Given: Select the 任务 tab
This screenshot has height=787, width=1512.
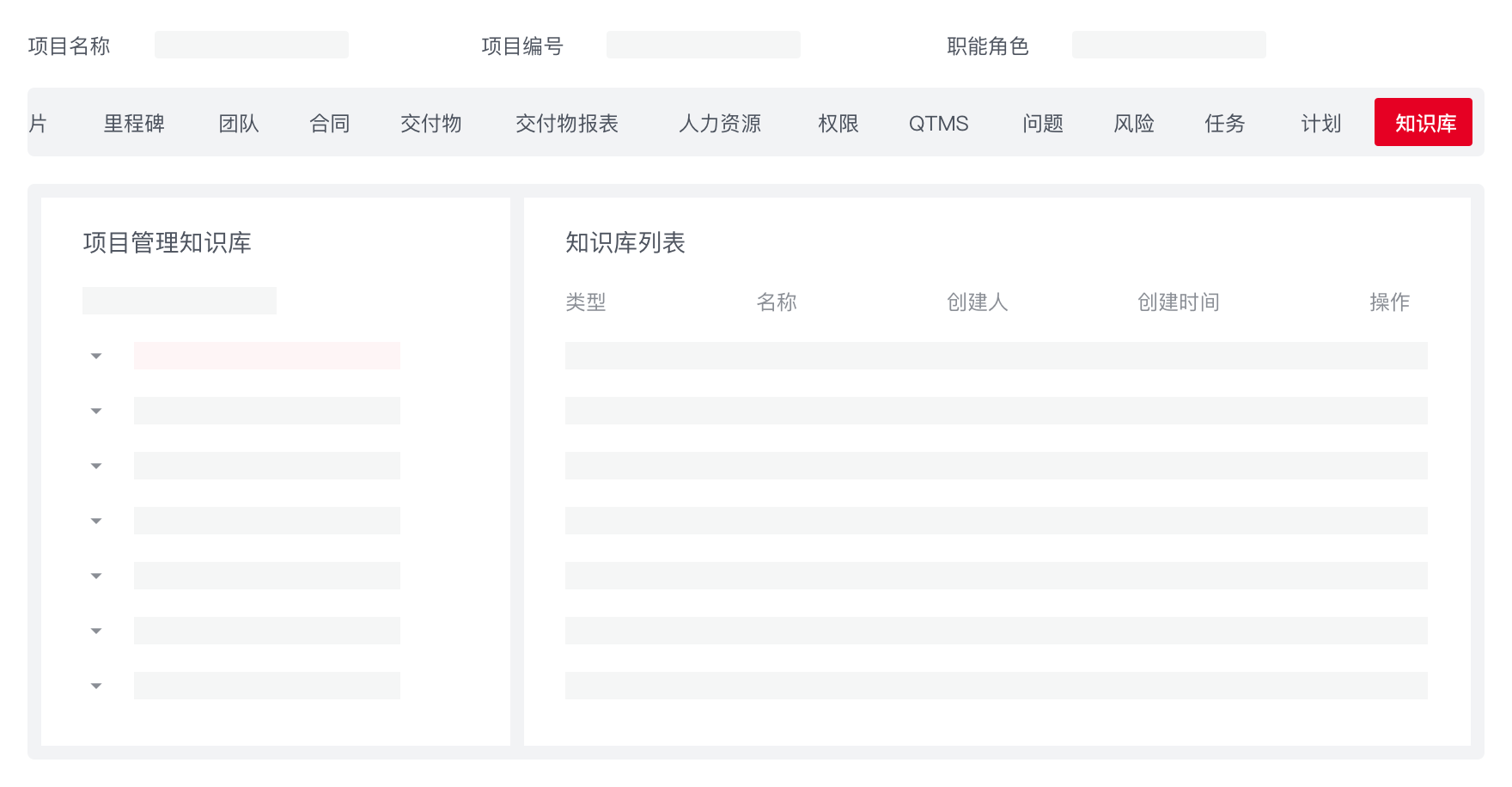Looking at the screenshot, I should [1225, 123].
